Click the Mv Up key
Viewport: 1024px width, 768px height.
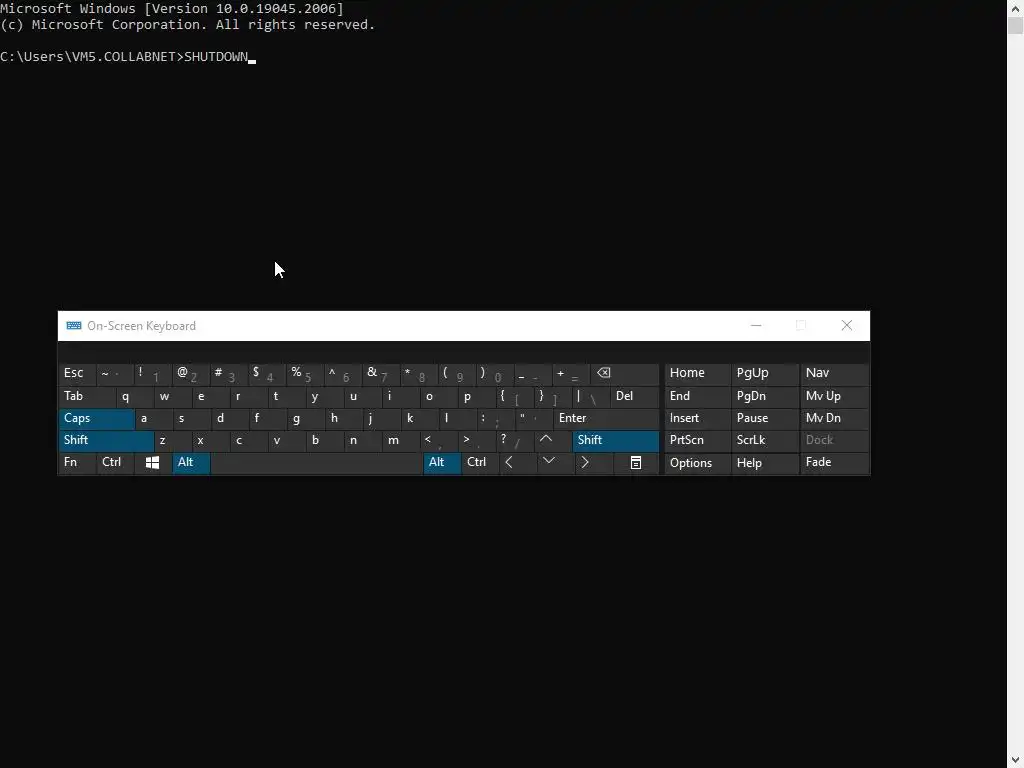(834, 396)
